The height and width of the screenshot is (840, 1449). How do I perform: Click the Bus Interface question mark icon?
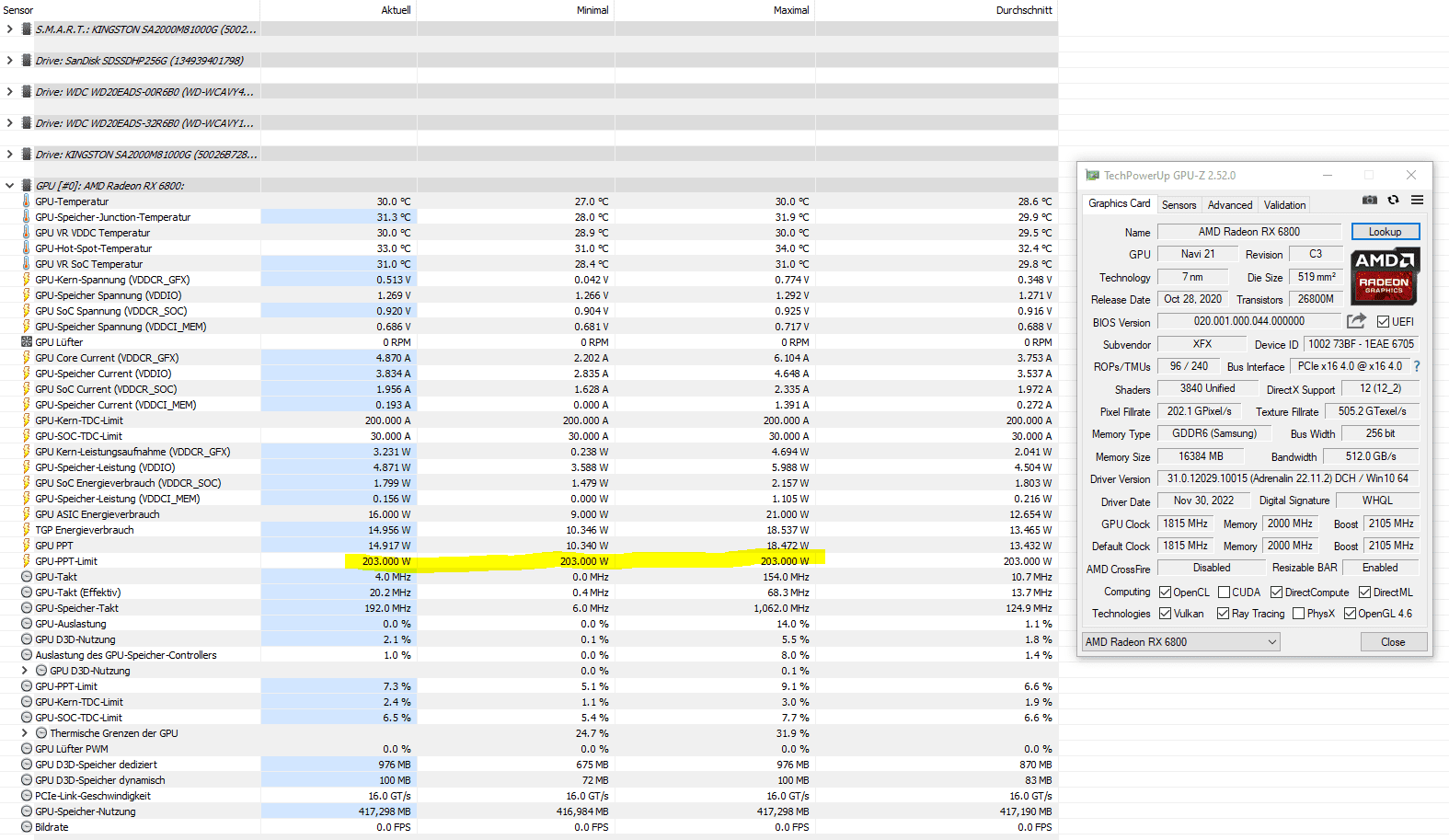pyautogui.click(x=1417, y=366)
